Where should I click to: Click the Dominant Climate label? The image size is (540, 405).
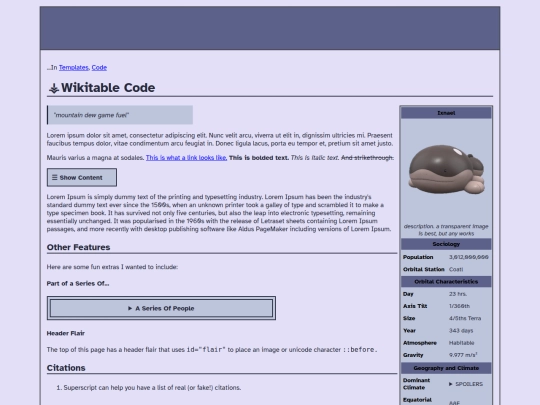(x=416, y=384)
